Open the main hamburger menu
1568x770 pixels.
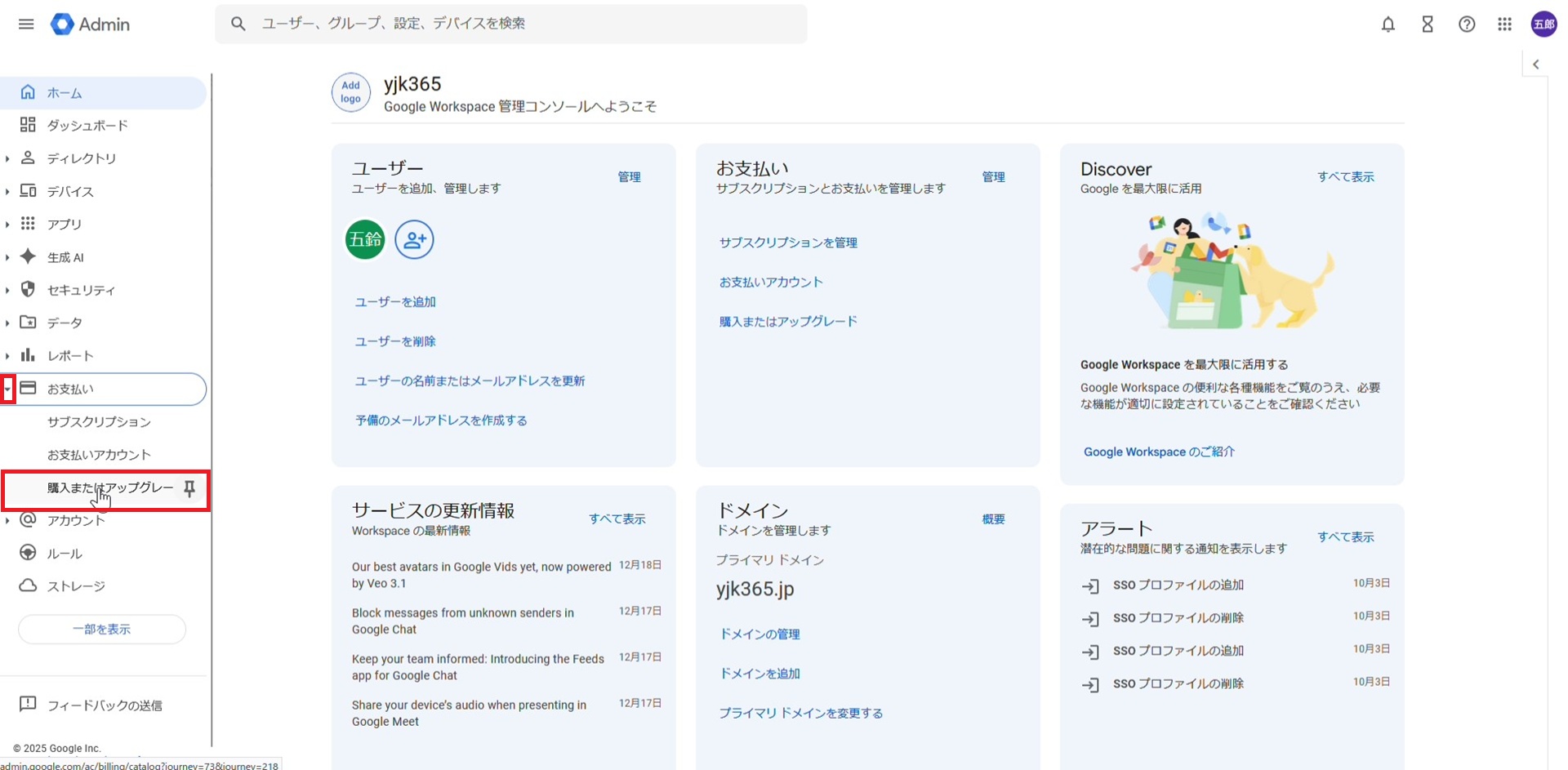pyautogui.click(x=26, y=24)
